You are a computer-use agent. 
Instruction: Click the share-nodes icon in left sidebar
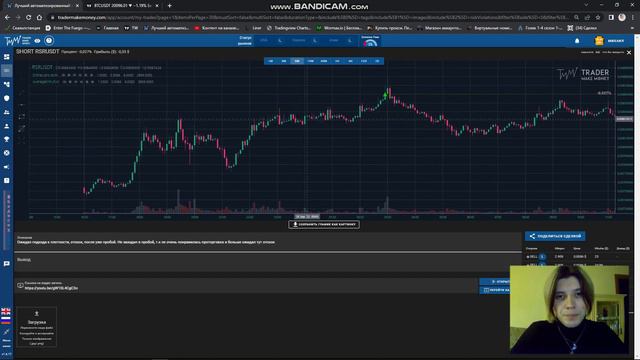tap(7, 84)
